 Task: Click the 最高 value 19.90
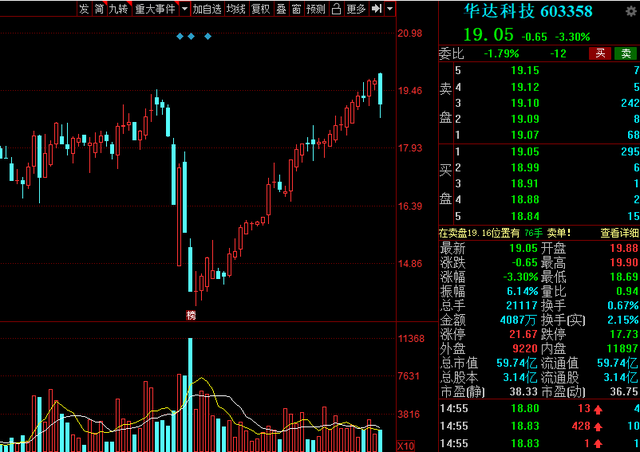click(624, 262)
